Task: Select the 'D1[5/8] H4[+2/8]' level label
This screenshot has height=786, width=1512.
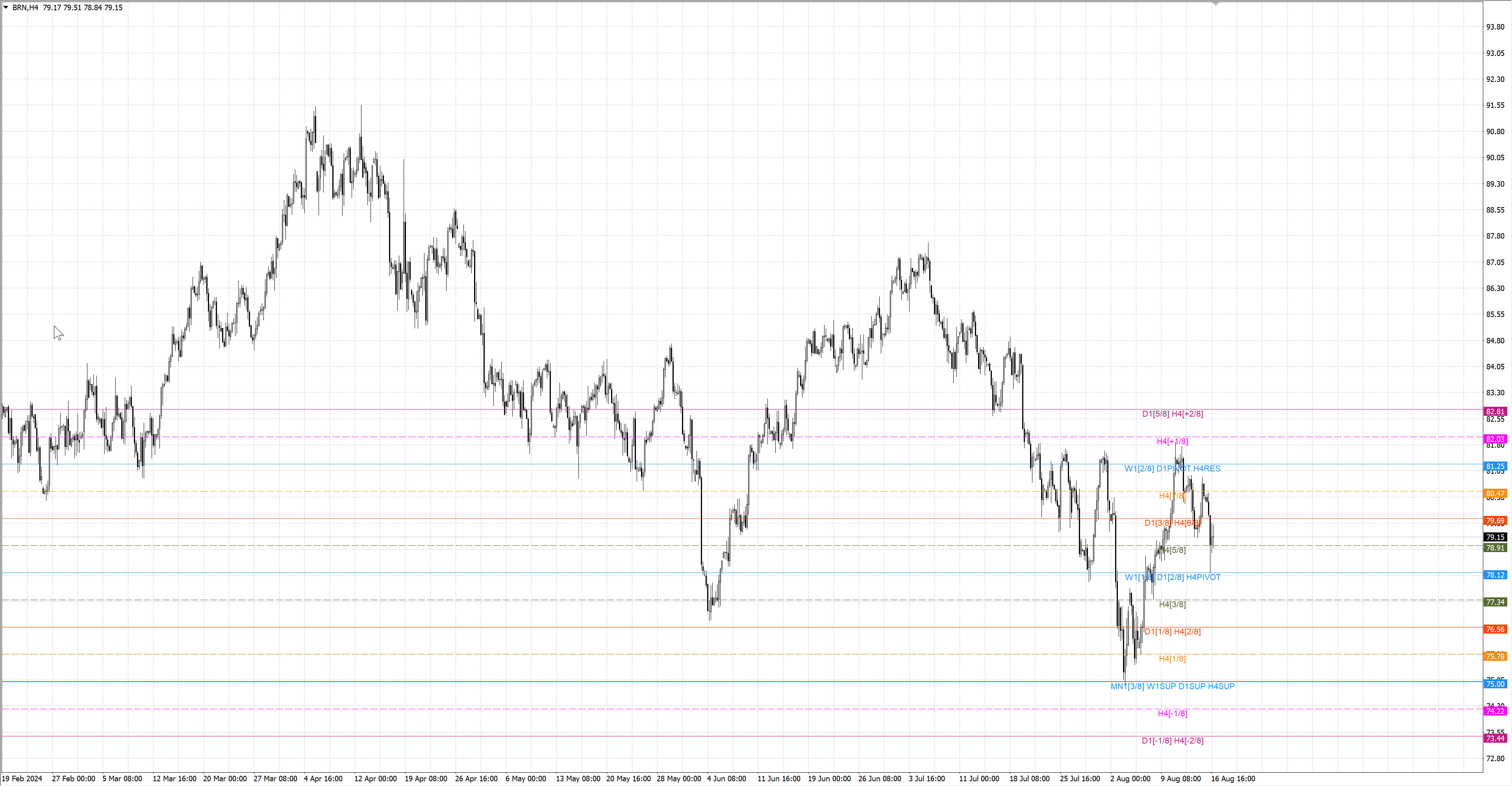Action: point(1172,414)
